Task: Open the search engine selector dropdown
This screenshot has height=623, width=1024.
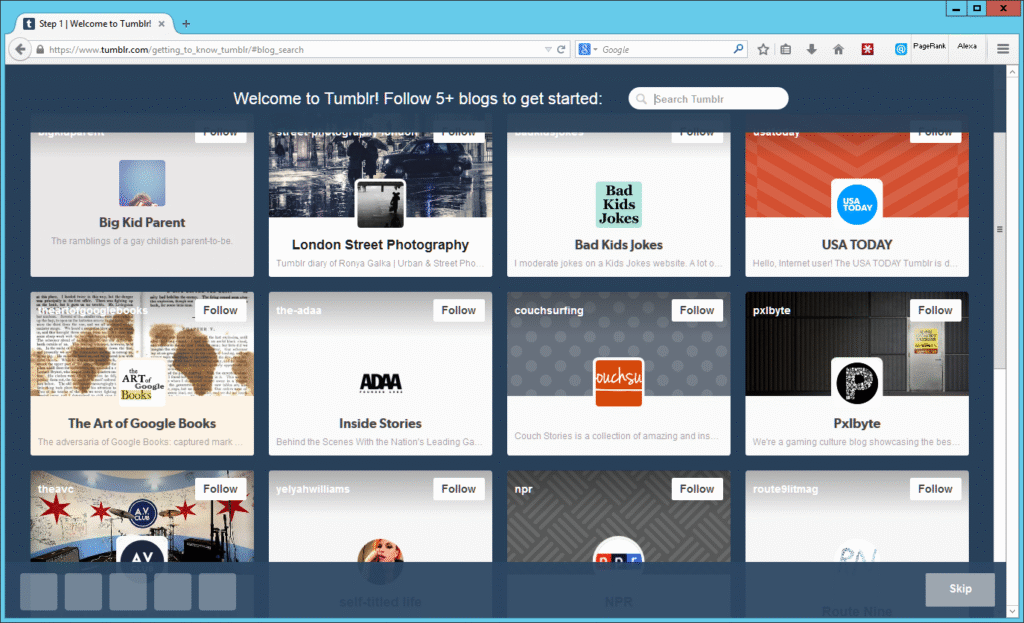Action: coord(588,49)
